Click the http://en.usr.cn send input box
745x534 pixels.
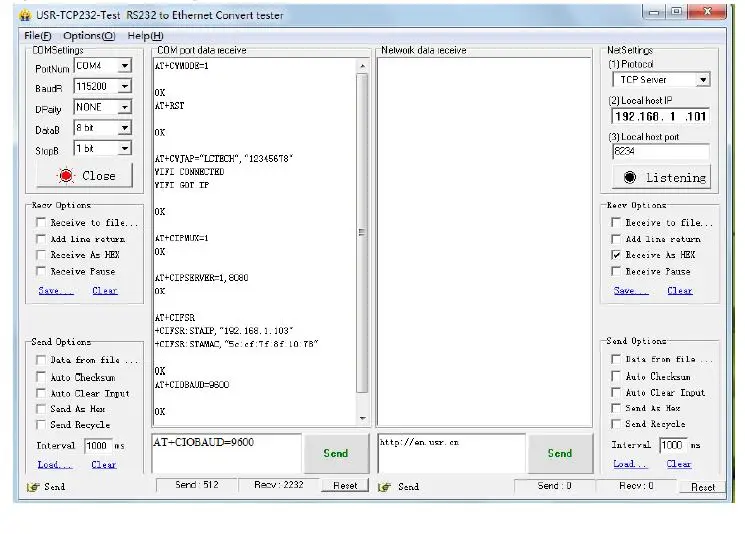451,453
